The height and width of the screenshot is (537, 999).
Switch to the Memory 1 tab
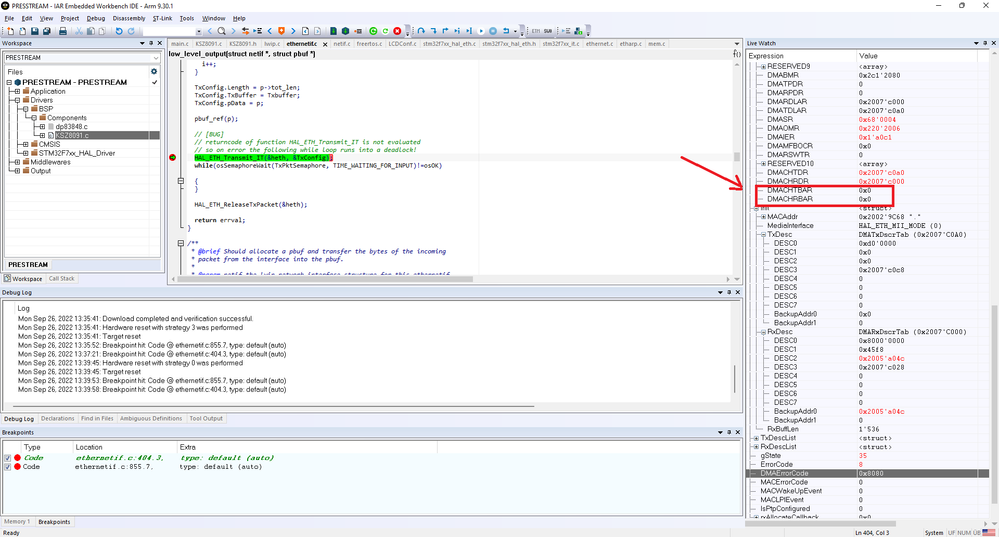17,522
